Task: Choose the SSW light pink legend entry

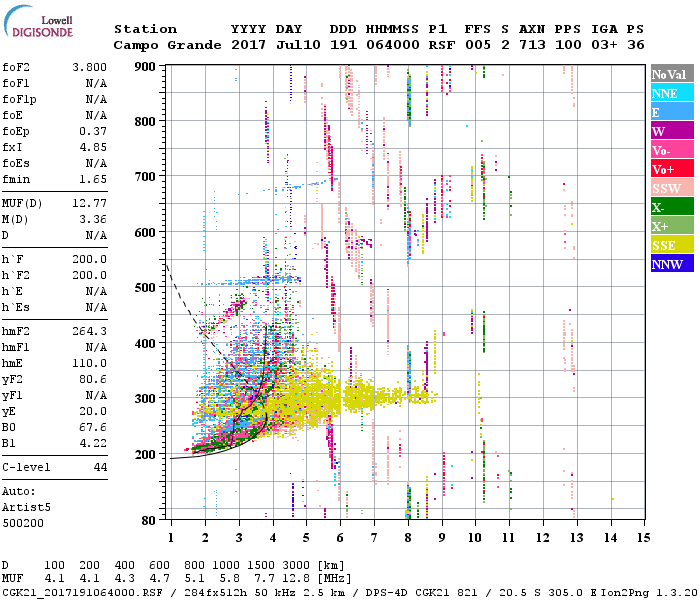Action: pos(672,188)
